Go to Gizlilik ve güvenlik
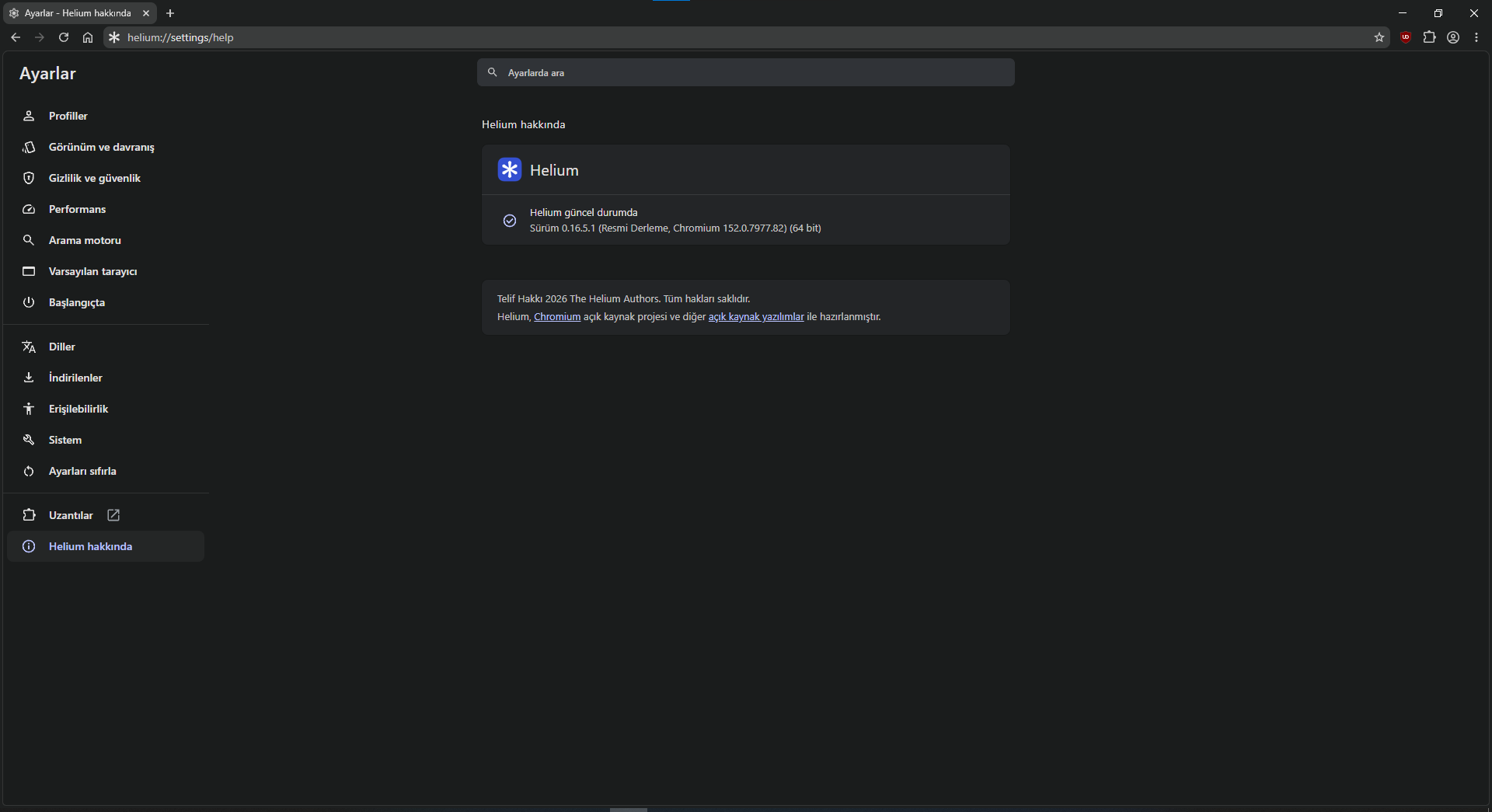Image resolution: width=1492 pixels, height=812 pixels. pos(106,178)
